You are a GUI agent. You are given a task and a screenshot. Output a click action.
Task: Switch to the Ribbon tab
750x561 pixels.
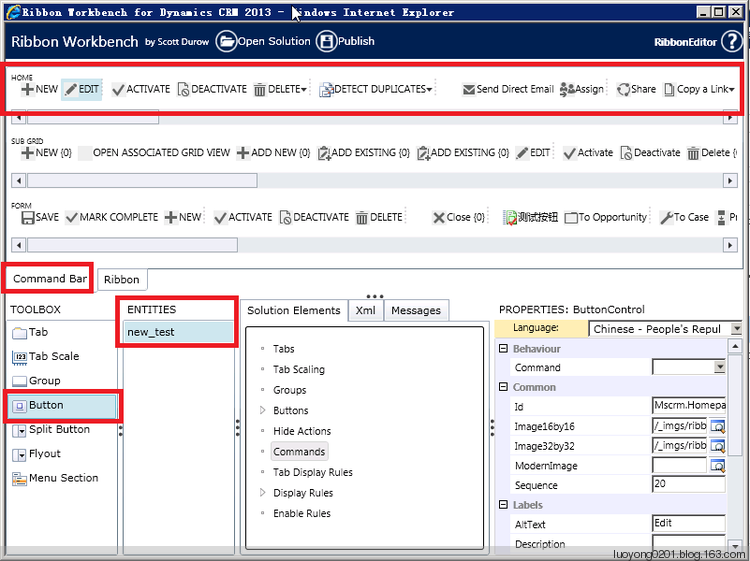[x=121, y=280]
